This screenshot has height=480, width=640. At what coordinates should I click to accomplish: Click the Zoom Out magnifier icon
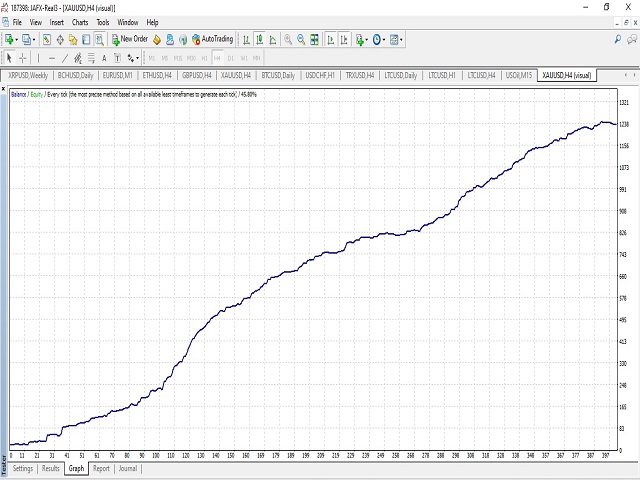click(x=301, y=40)
